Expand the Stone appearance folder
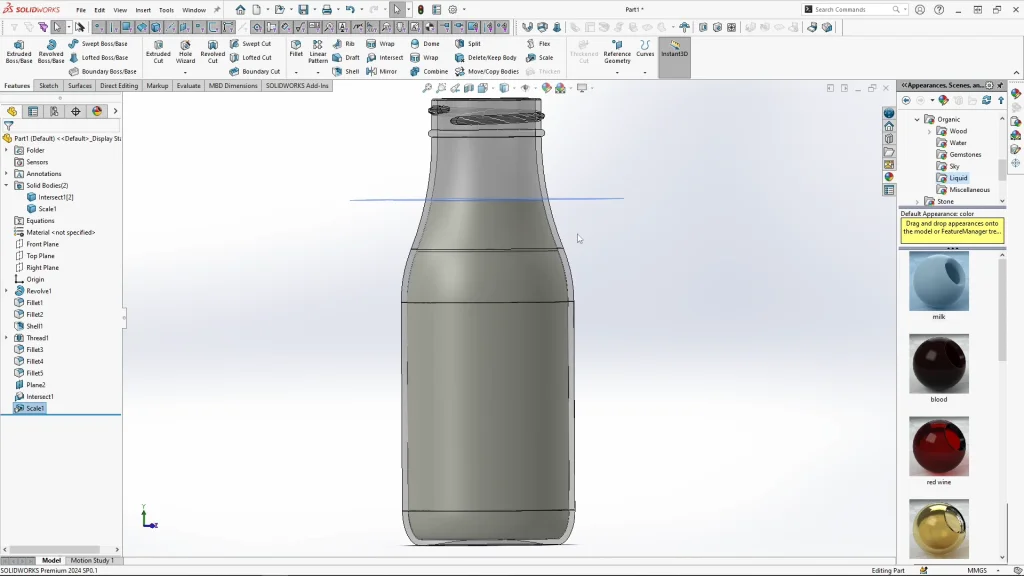The image size is (1024, 576). pos(917,201)
